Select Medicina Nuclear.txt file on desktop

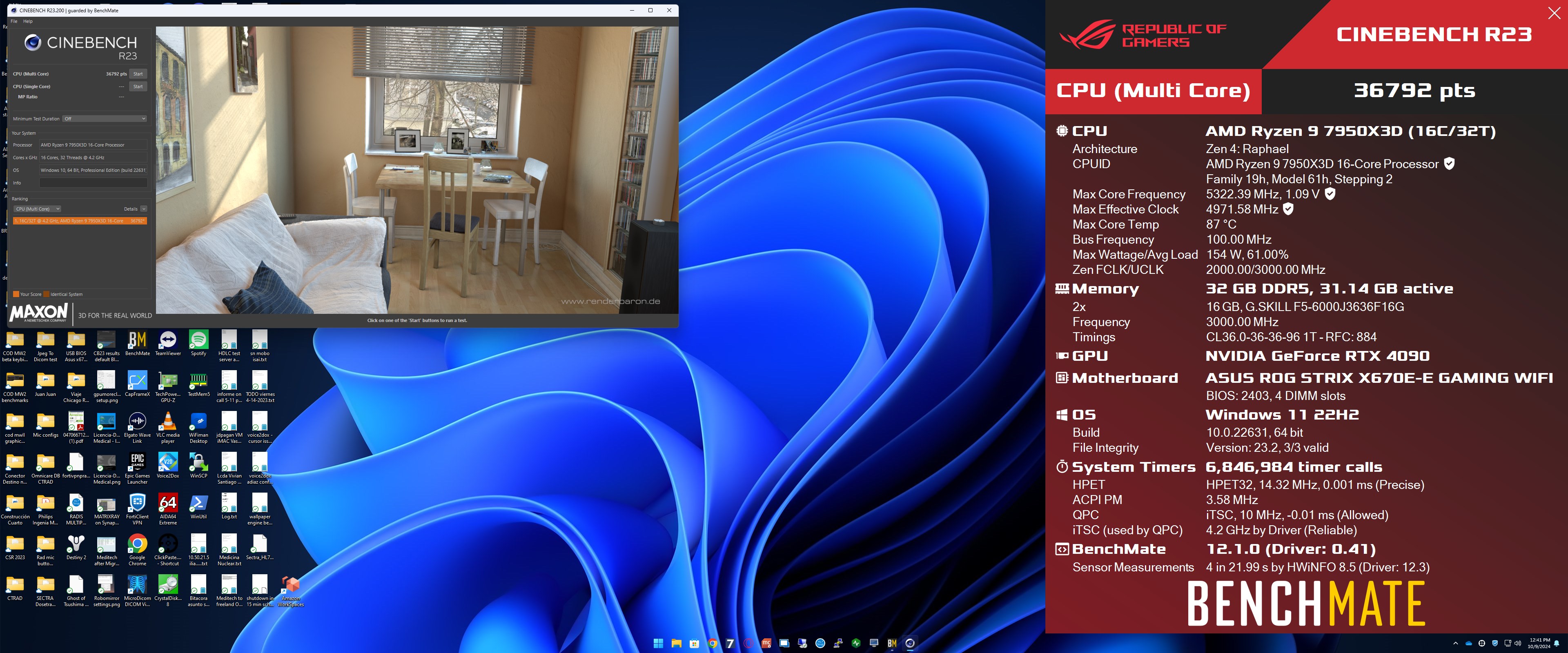(x=229, y=551)
